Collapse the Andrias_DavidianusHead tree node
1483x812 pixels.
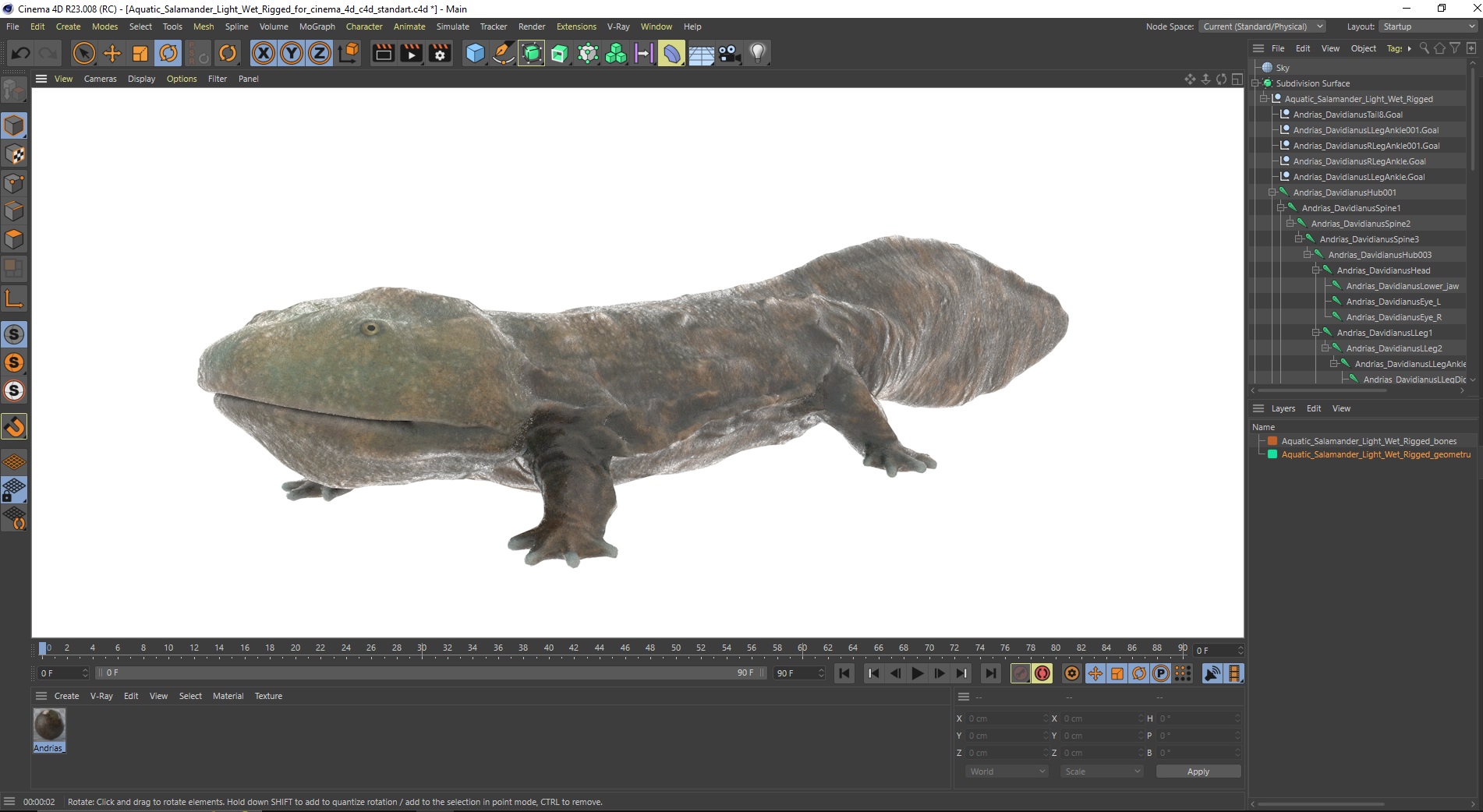[1316, 270]
